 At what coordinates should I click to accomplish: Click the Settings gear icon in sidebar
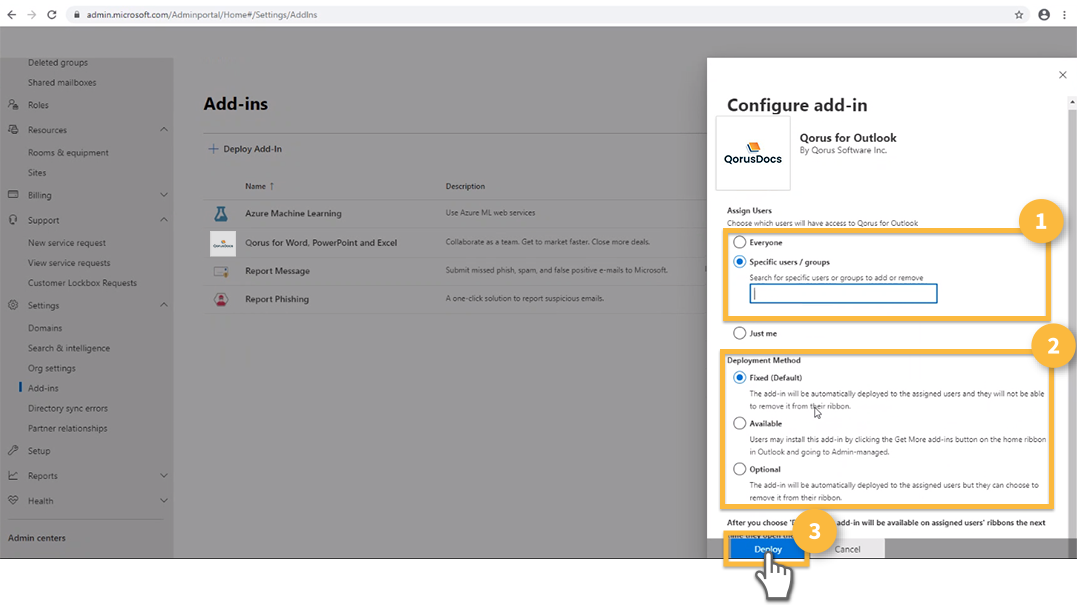[x=13, y=305]
